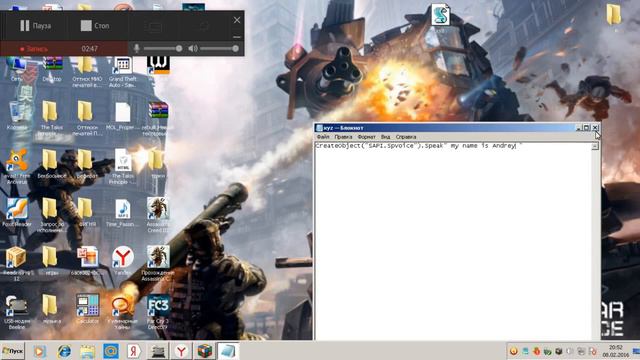The width and height of the screenshot is (640, 360).
Task: Select the Grand Theft Auto desktop shortcut
Action: (122, 71)
